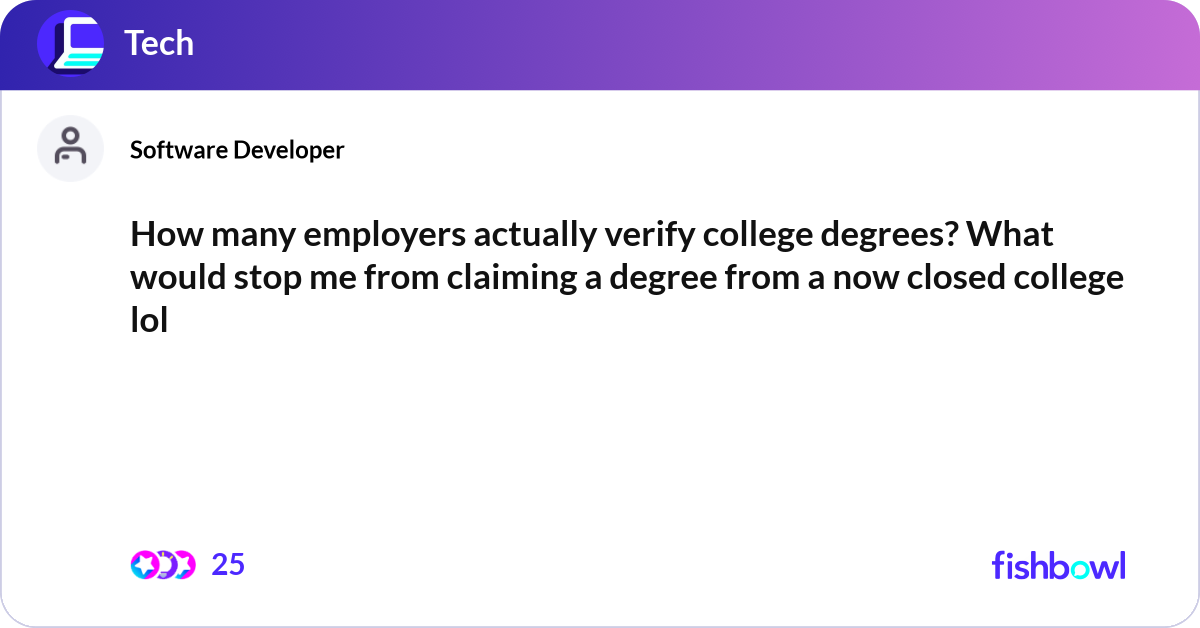Click the purple gradient header banner
This screenshot has height=628, width=1200.
[x=600, y=45]
